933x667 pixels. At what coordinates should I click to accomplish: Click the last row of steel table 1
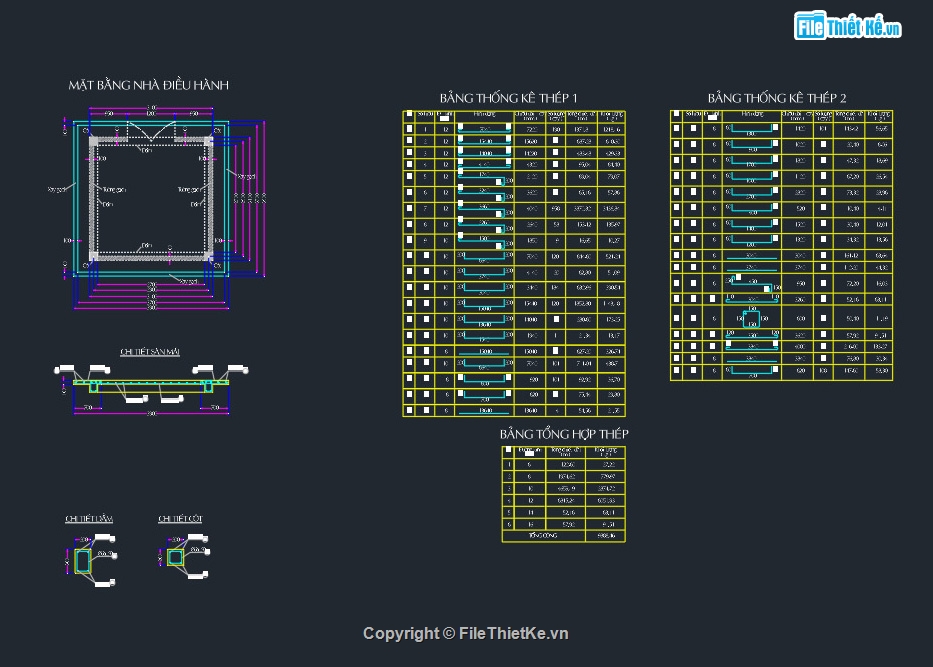point(514,410)
